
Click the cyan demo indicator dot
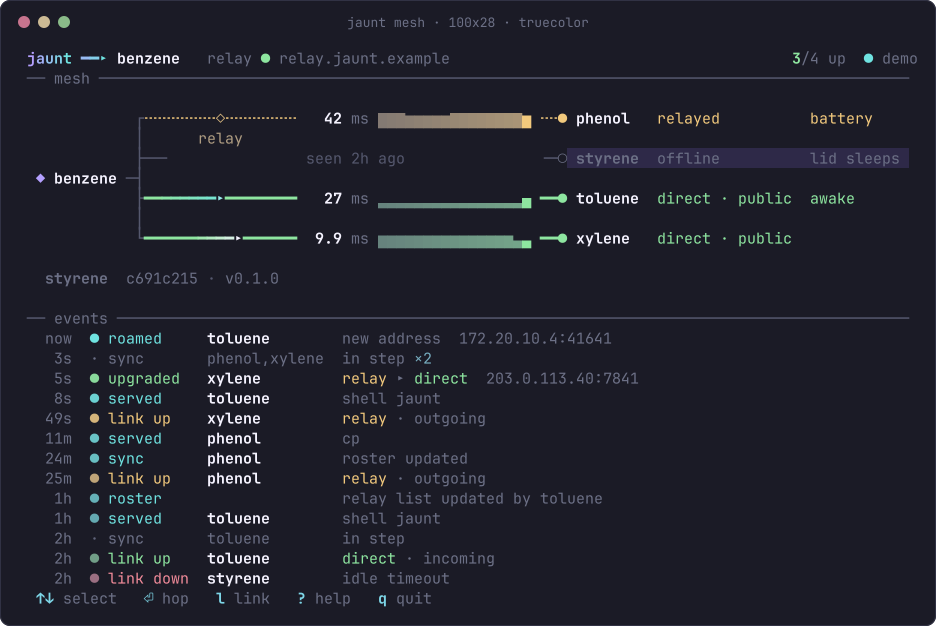(869, 58)
